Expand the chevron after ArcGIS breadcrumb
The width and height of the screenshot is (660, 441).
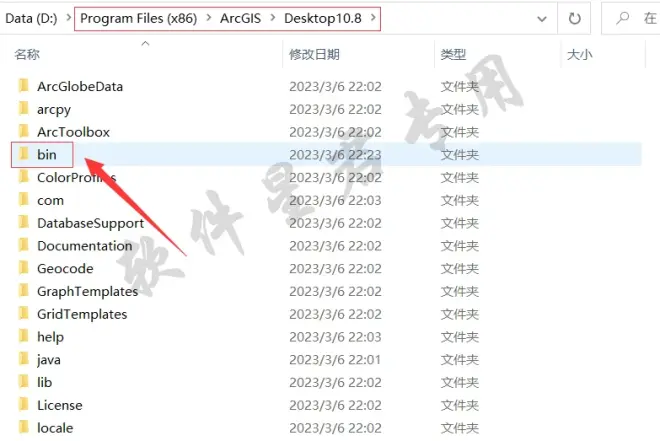point(273,18)
